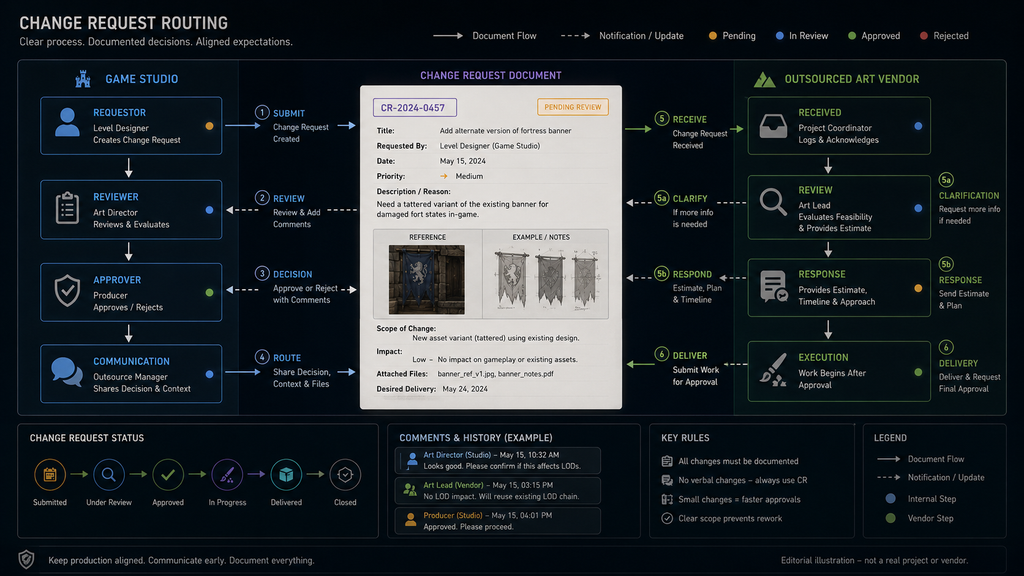
Task: Click the Approver shield checkmark icon
Action: (x=67, y=291)
